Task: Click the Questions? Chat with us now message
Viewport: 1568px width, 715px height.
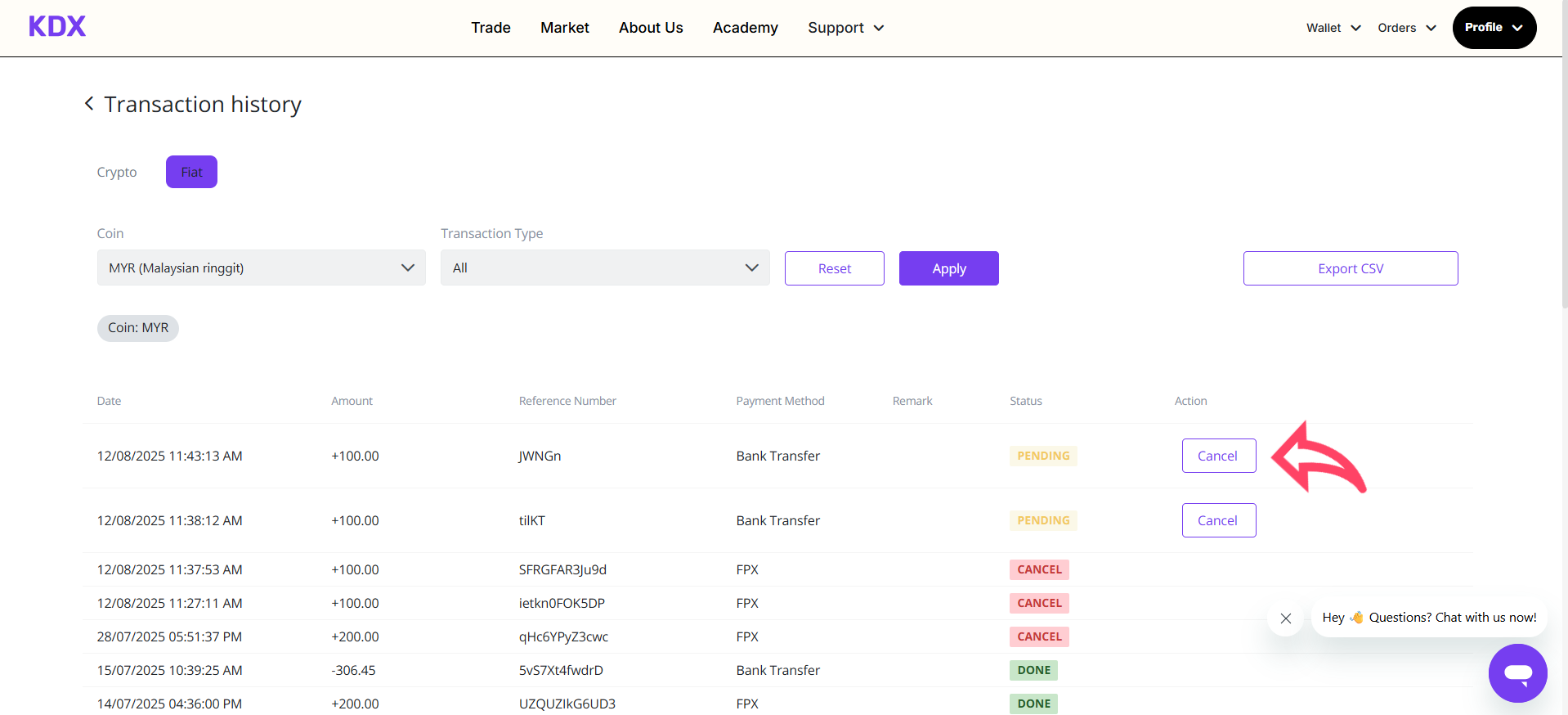Action: point(1429,618)
